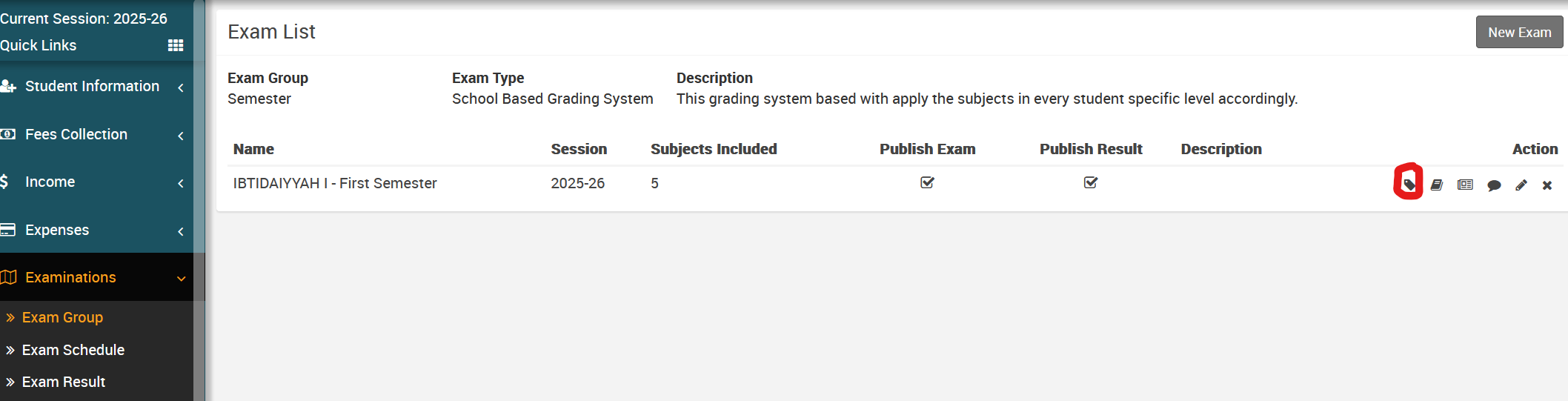Click the New Exam button
This screenshot has width=1568, height=401.
[x=1519, y=33]
